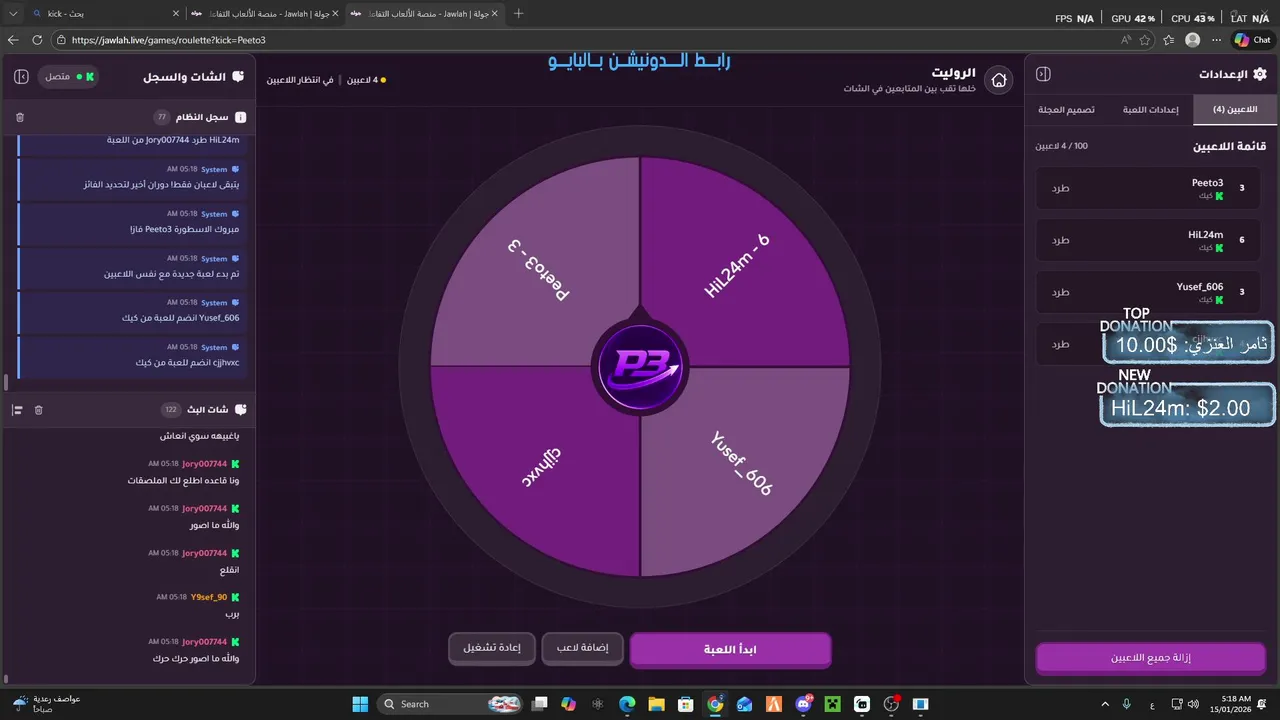This screenshot has width=1280, height=720.
Task: Switch to the تصميم العجلة tab
Action: tap(1066, 109)
